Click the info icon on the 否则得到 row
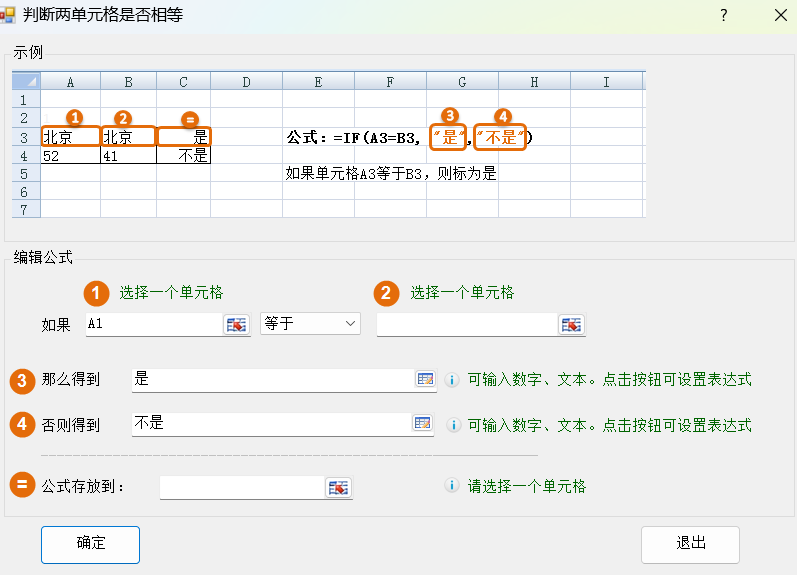The image size is (797, 575). pos(451,425)
